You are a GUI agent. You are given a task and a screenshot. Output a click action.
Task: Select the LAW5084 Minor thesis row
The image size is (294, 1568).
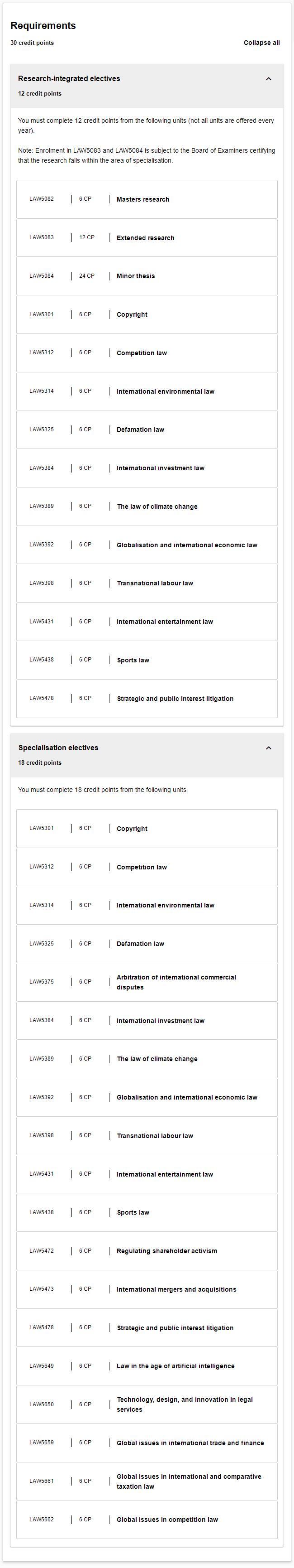click(x=147, y=276)
